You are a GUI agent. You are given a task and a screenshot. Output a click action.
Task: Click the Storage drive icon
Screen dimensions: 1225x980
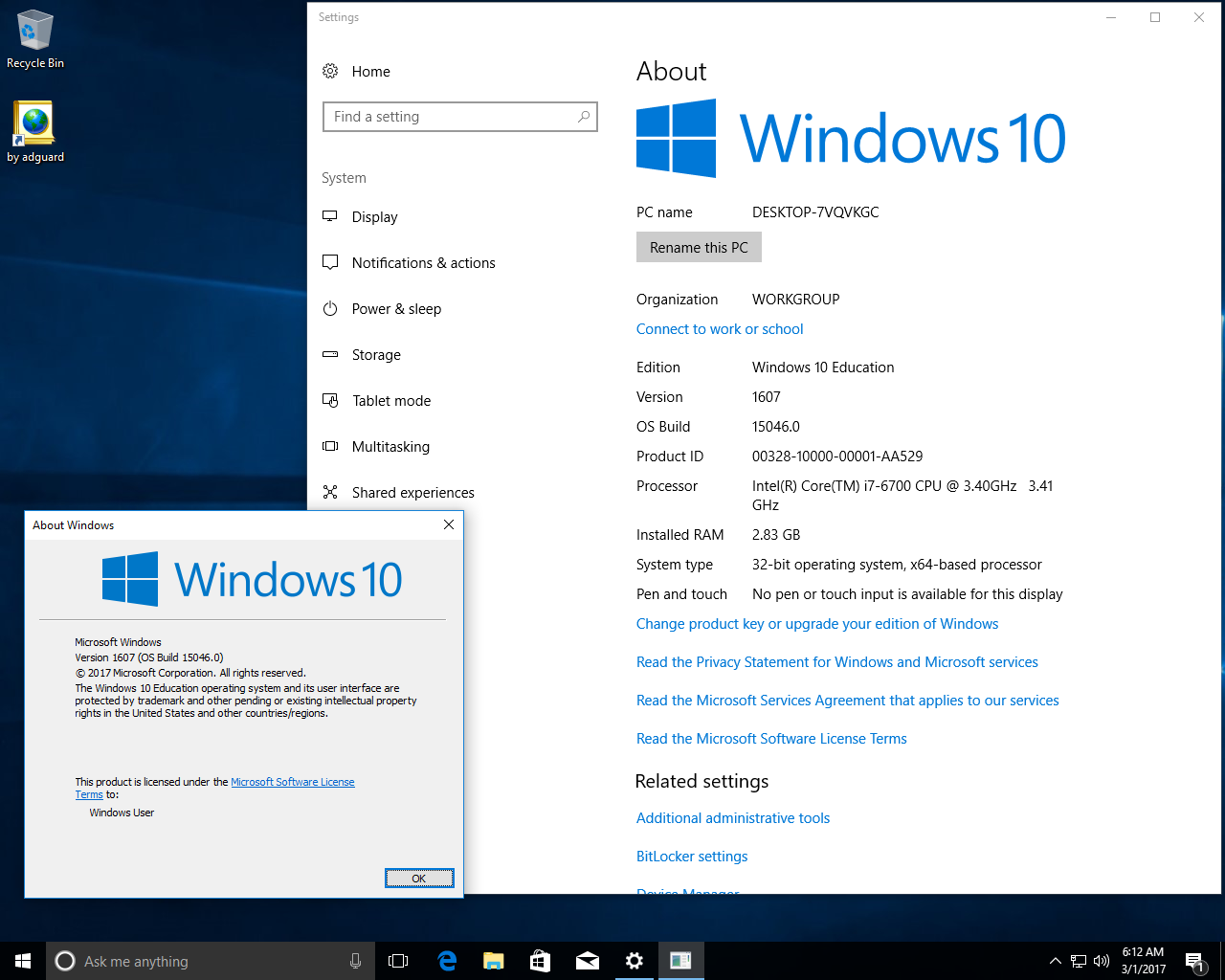pos(330,354)
